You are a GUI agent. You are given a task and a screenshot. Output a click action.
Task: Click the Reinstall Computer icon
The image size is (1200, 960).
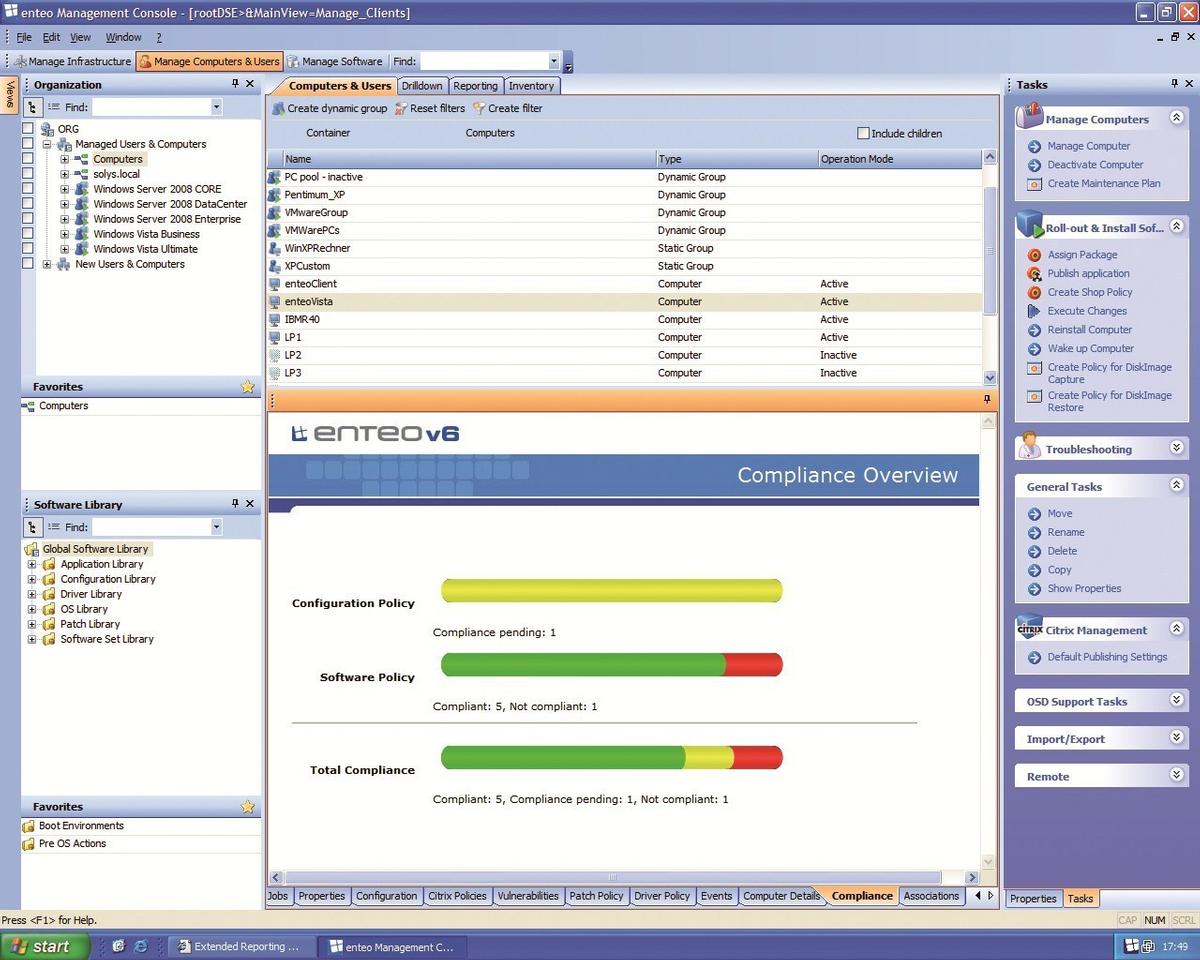1035,330
